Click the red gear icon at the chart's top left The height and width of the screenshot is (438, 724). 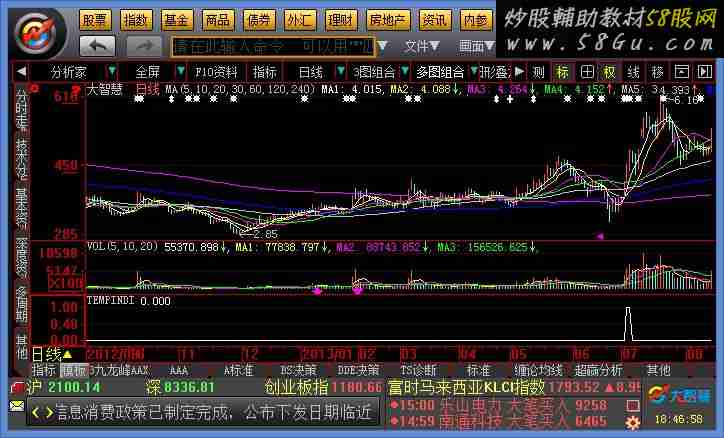tap(34, 88)
